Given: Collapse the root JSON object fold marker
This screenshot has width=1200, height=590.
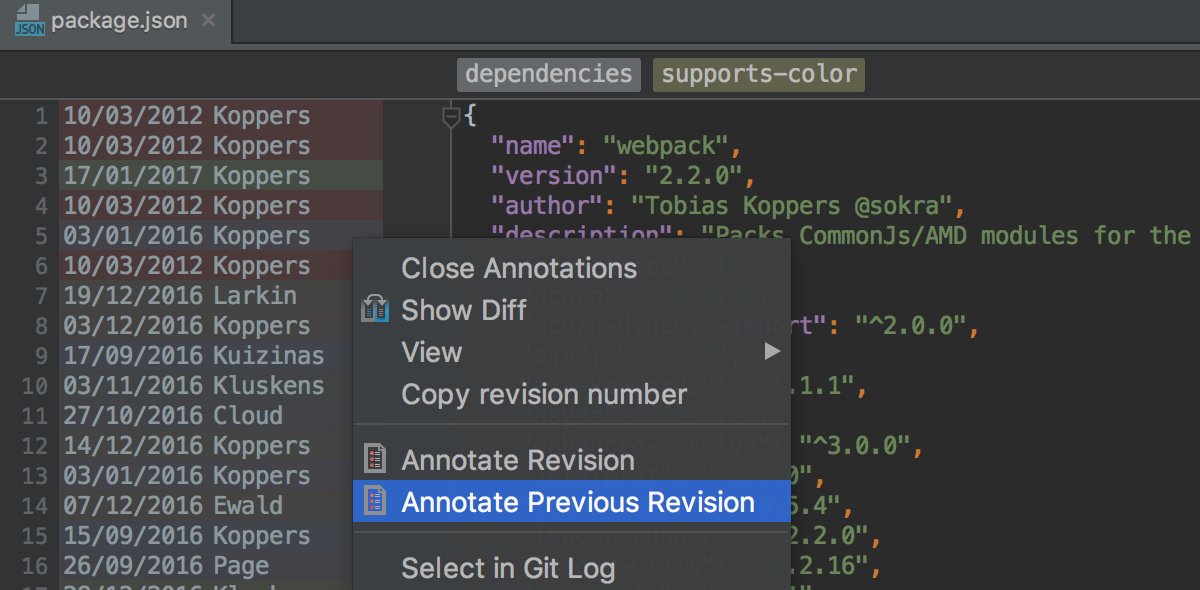Looking at the screenshot, I should pyautogui.click(x=451, y=116).
